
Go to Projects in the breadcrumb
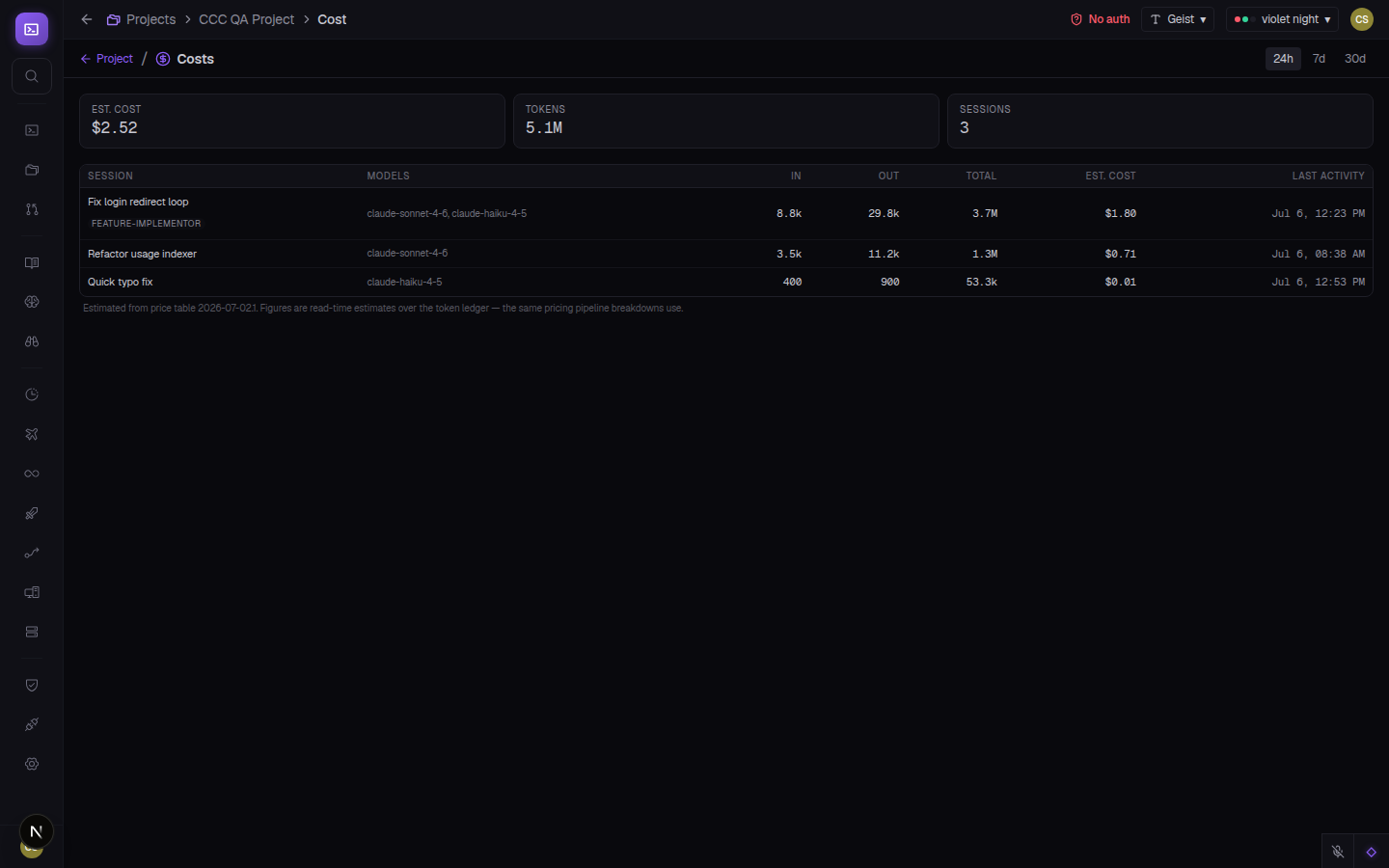(x=142, y=19)
